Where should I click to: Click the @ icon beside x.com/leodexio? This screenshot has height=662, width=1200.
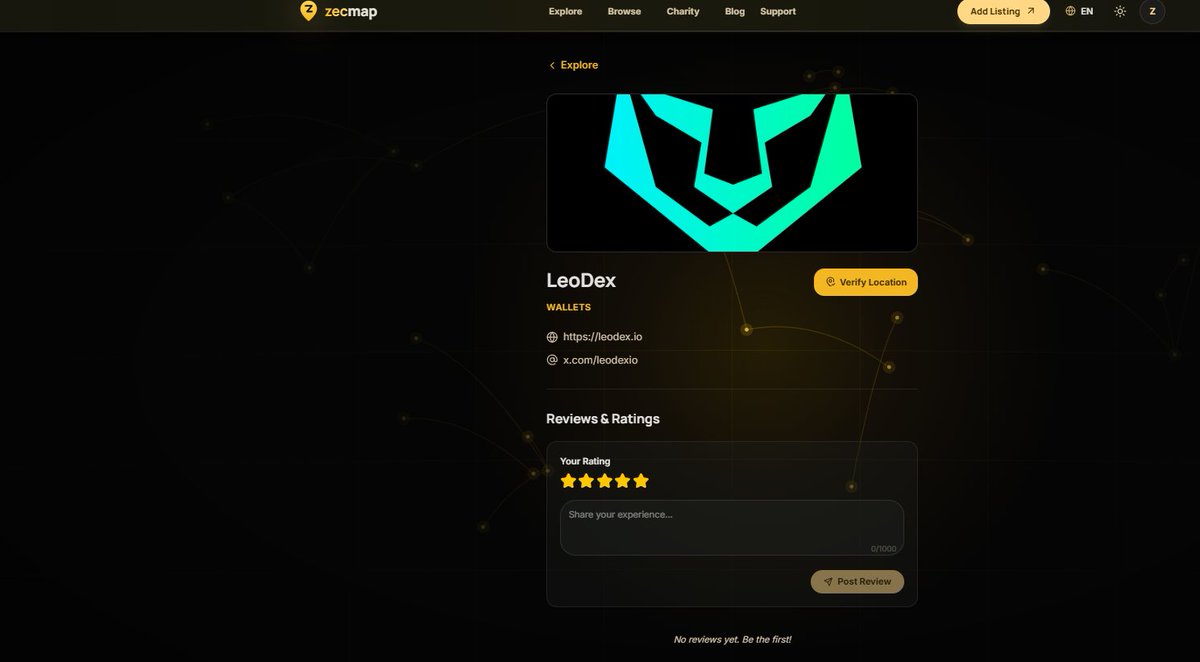(552, 360)
